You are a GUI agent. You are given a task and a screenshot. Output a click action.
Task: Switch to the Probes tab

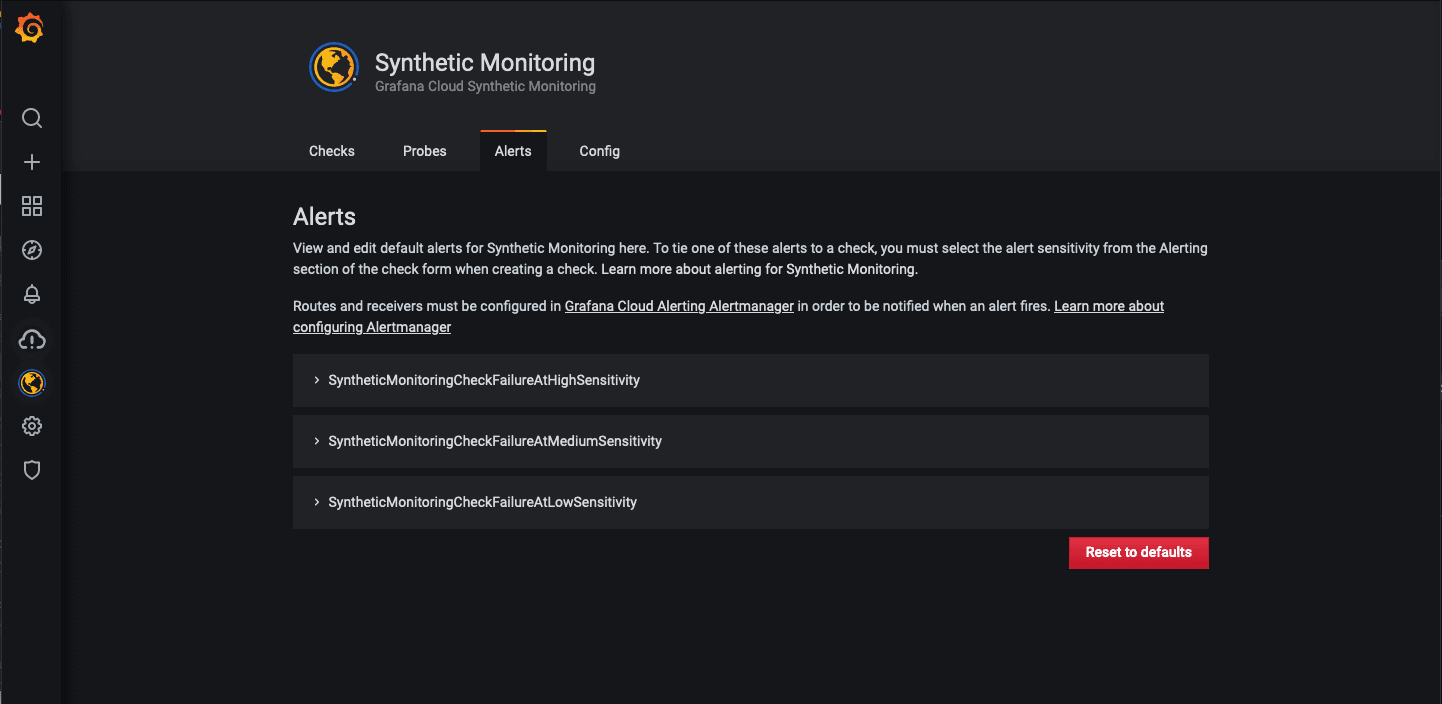click(424, 151)
